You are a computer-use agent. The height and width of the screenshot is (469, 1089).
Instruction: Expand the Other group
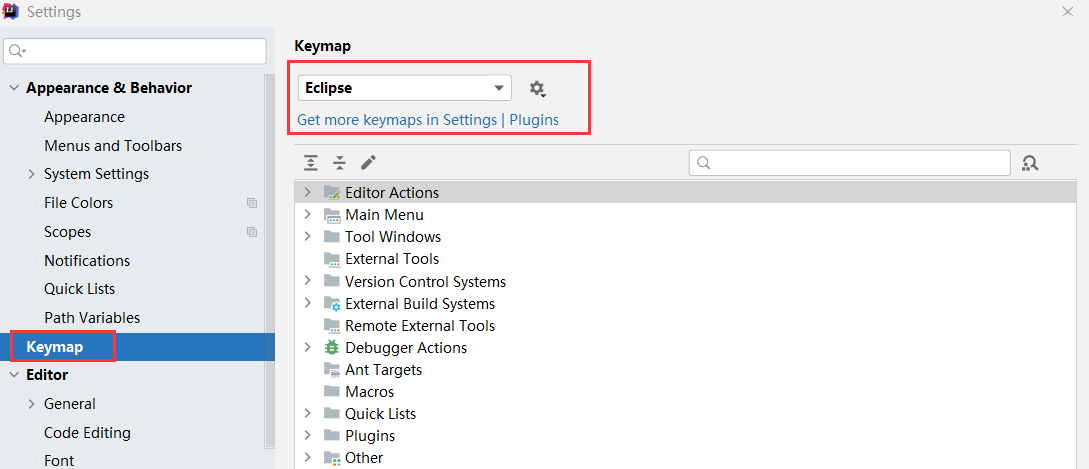point(308,458)
